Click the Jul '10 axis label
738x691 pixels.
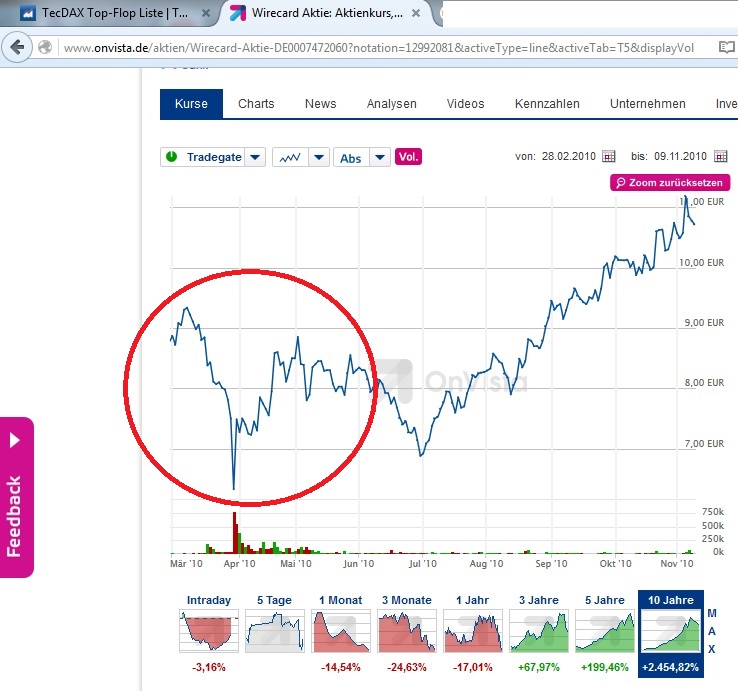[x=423, y=563]
